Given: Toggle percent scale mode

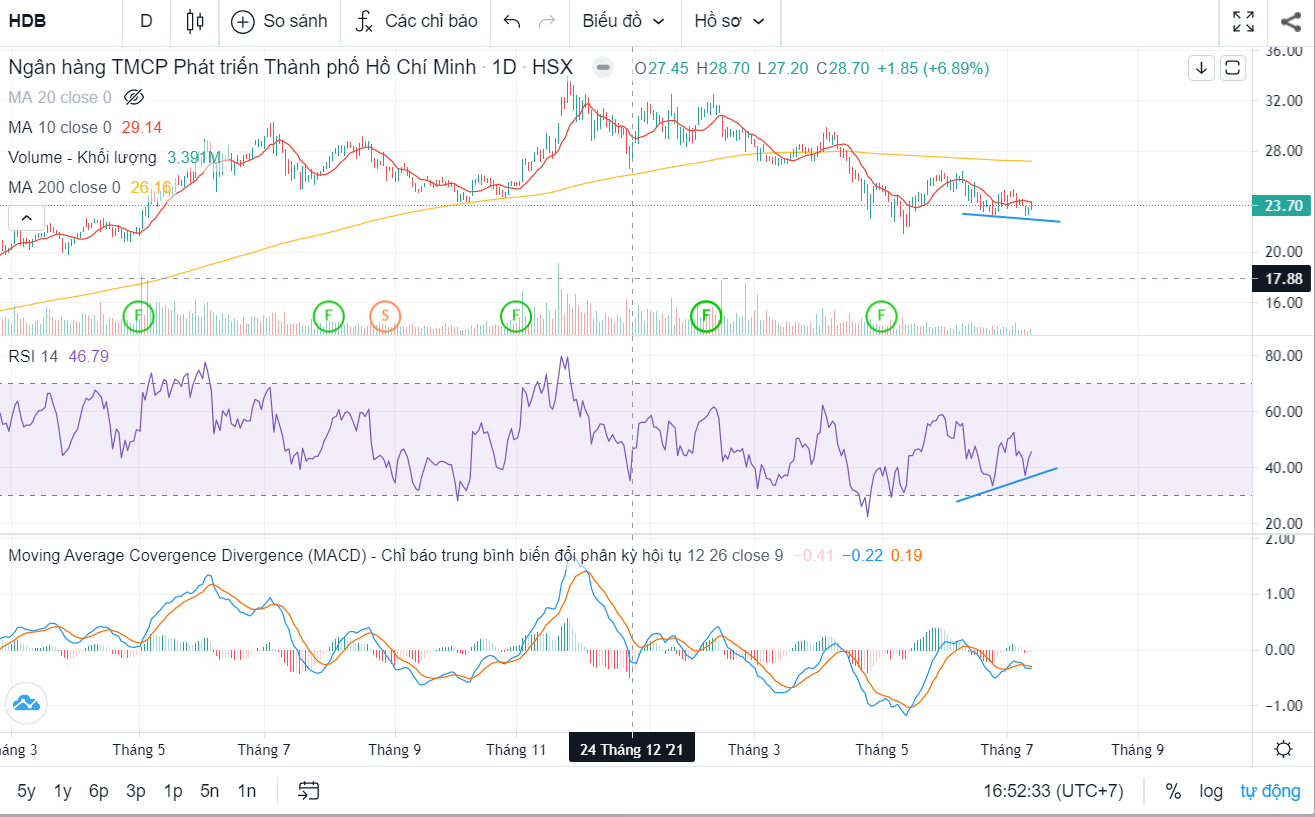Looking at the screenshot, I should click(x=1173, y=791).
